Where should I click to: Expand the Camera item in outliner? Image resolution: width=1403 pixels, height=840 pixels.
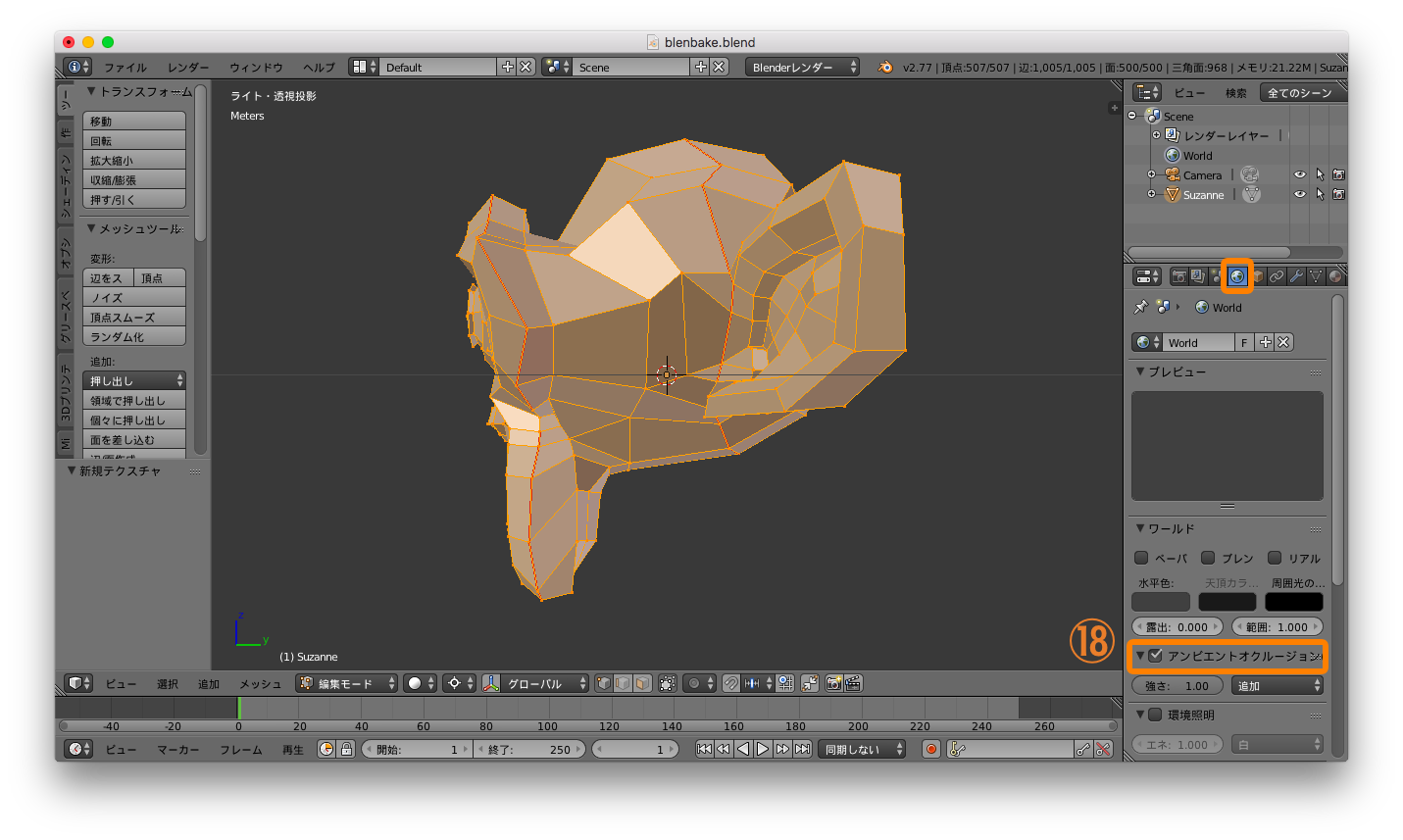coord(1151,174)
